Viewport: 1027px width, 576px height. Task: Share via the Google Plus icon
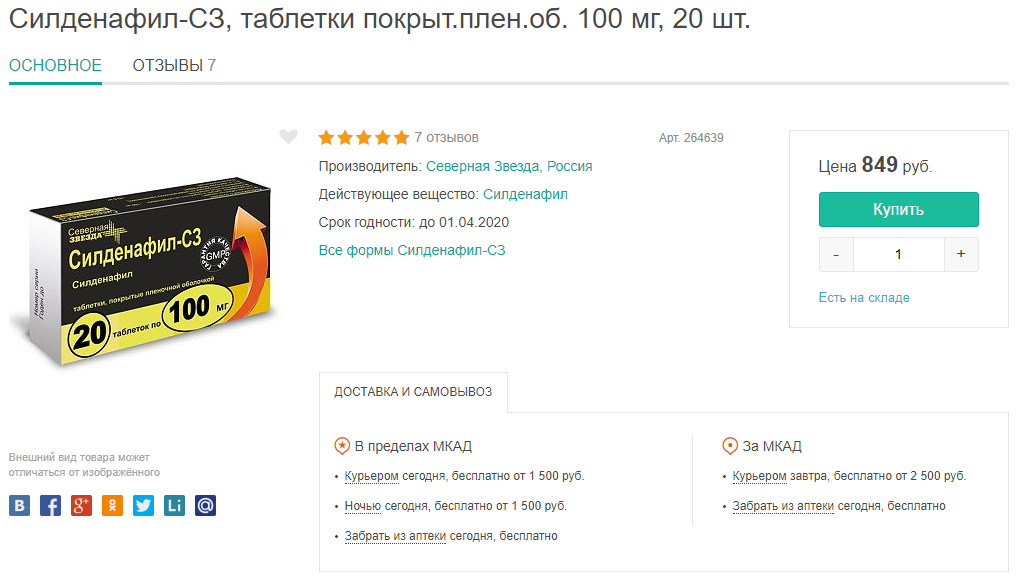[x=81, y=505]
